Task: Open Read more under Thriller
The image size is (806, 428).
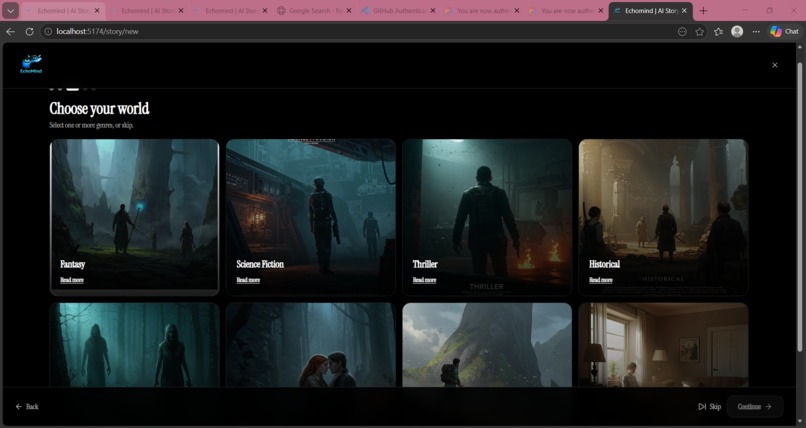Action: (x=425, y=280)
